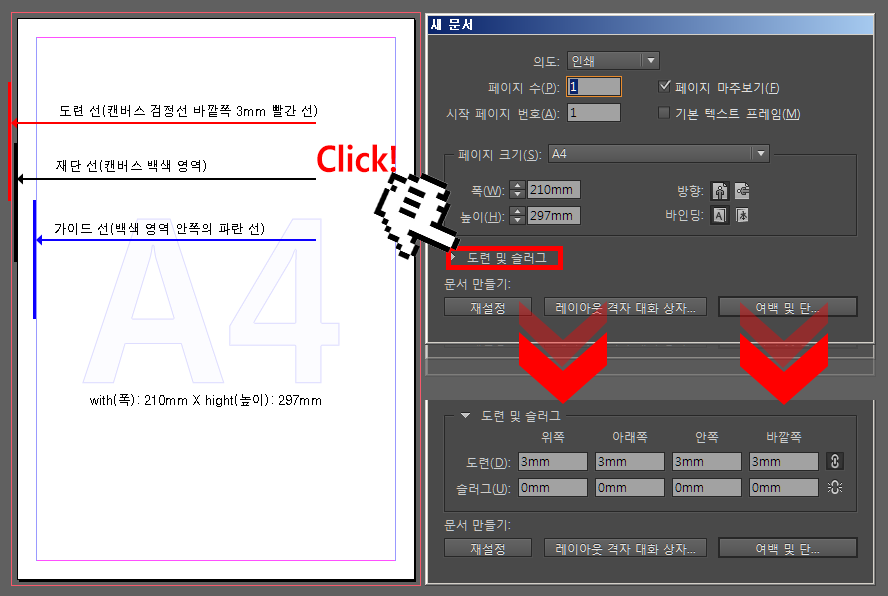Click the upper 재설정 button

click(x=487, y=307)
